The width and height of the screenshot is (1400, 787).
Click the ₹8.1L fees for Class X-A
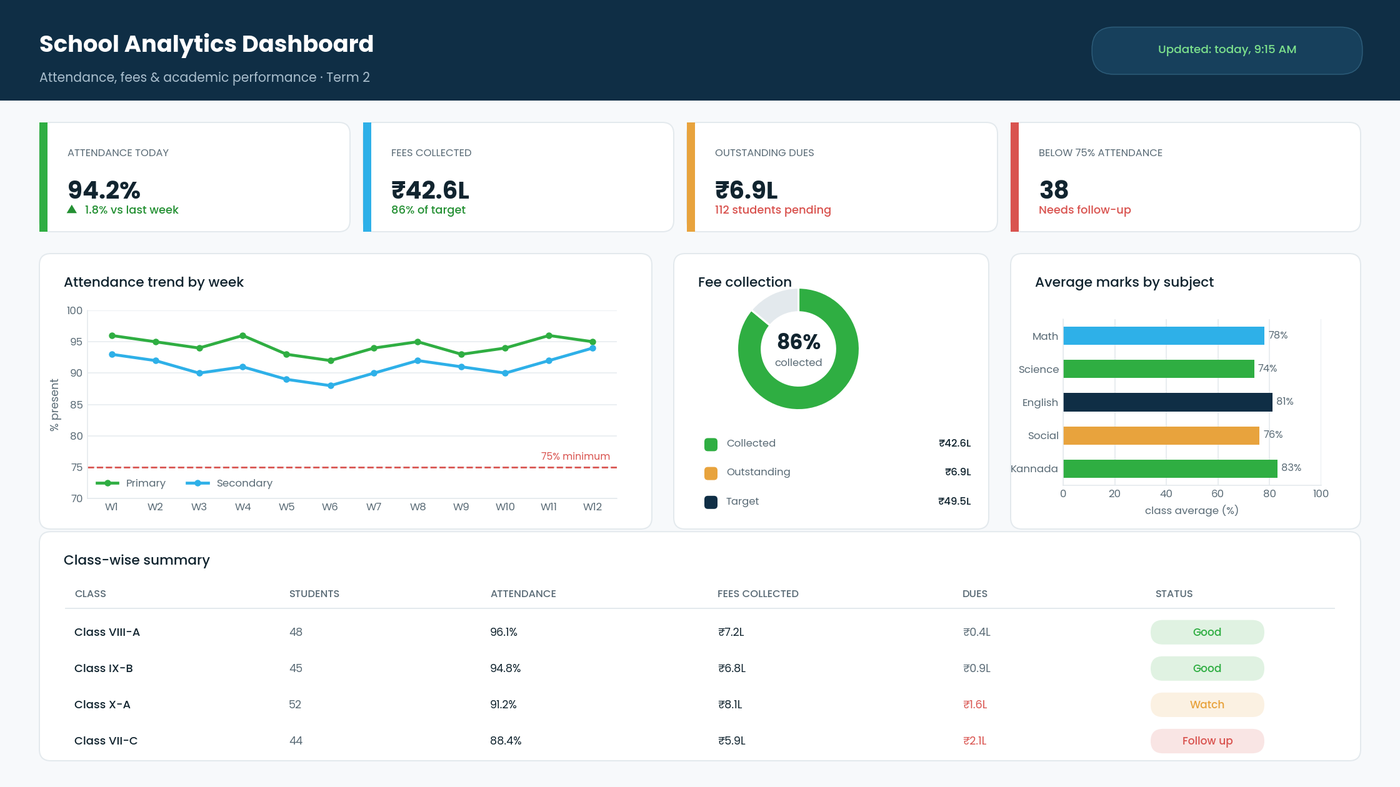coord(731,705)
